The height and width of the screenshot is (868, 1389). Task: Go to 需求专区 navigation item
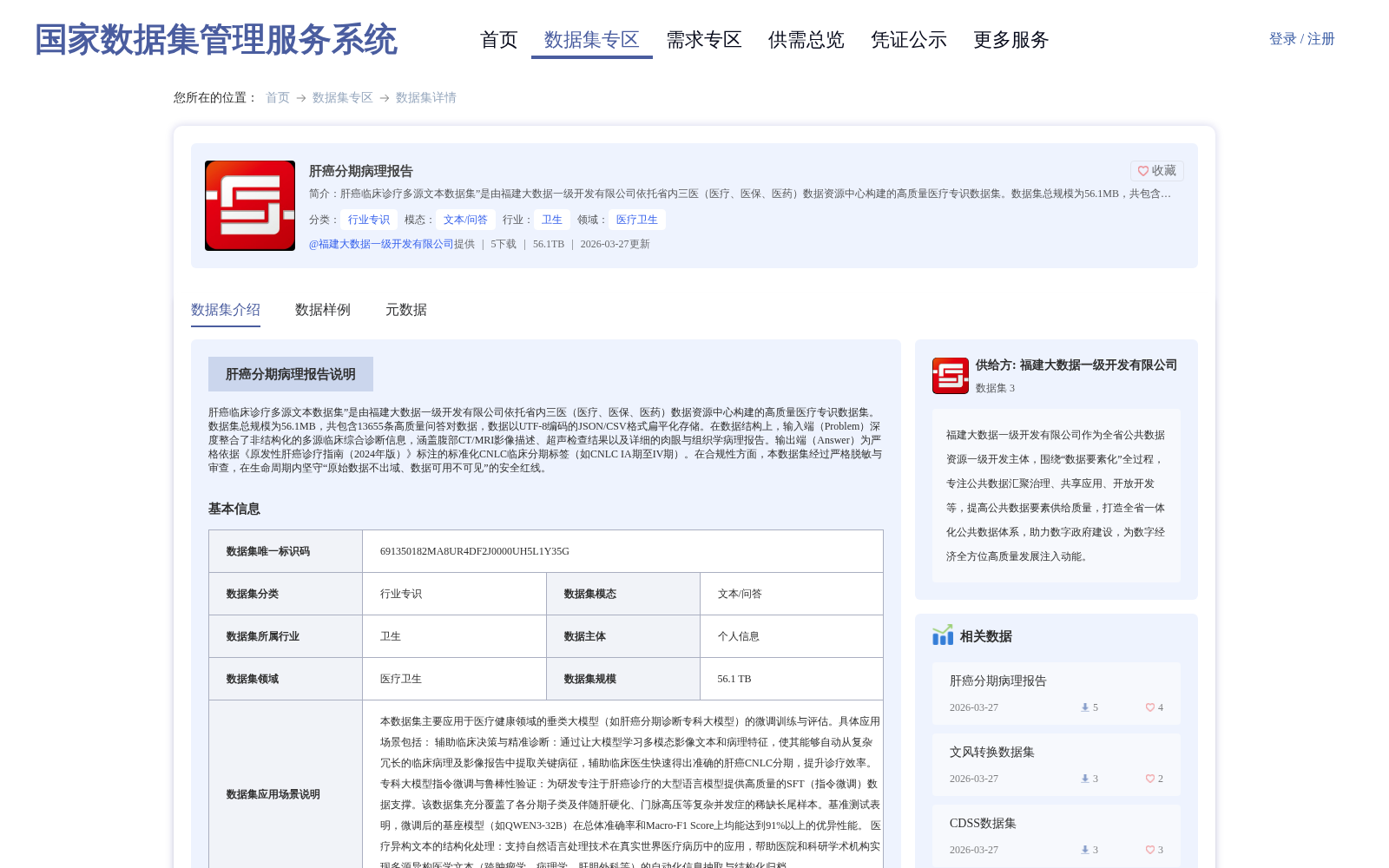(704, 40)
